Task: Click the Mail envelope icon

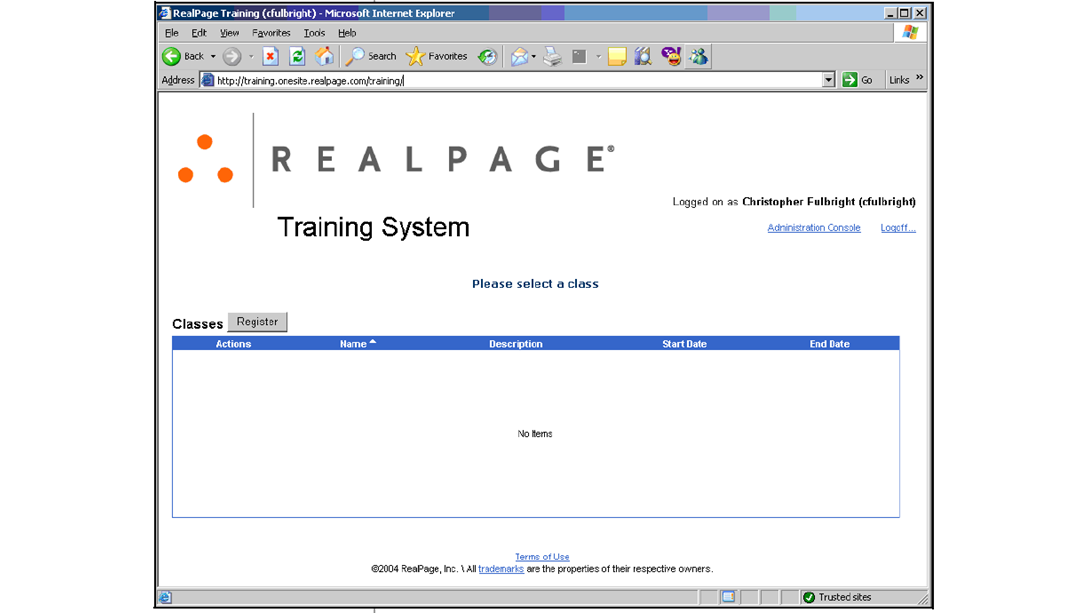Action: tap(519, 56)
